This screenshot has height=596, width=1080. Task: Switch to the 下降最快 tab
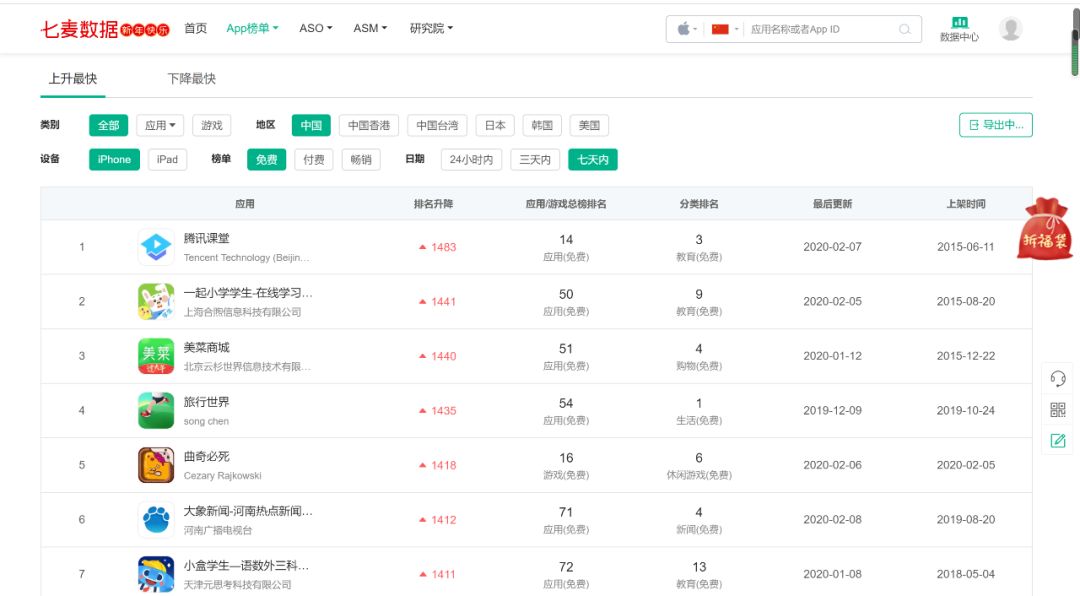191,78
